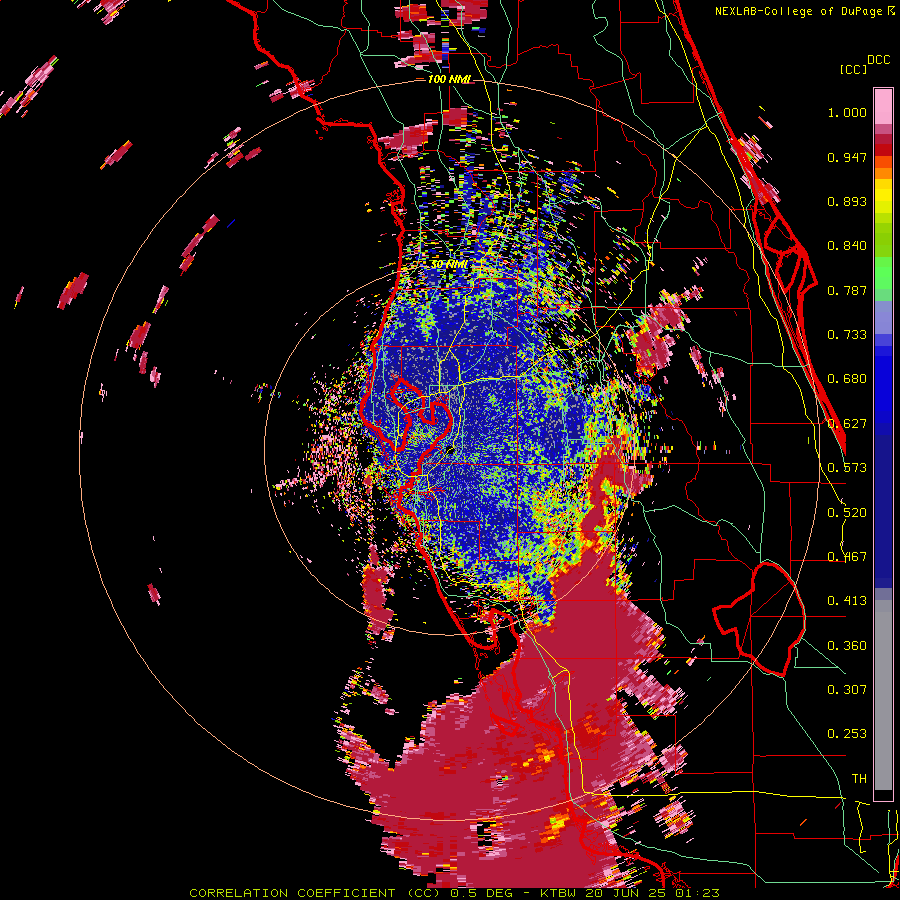The height and width of the screenshot is (900, 900).
Task: Select the 0.733 scale value
Action: [x=847, y=335]
